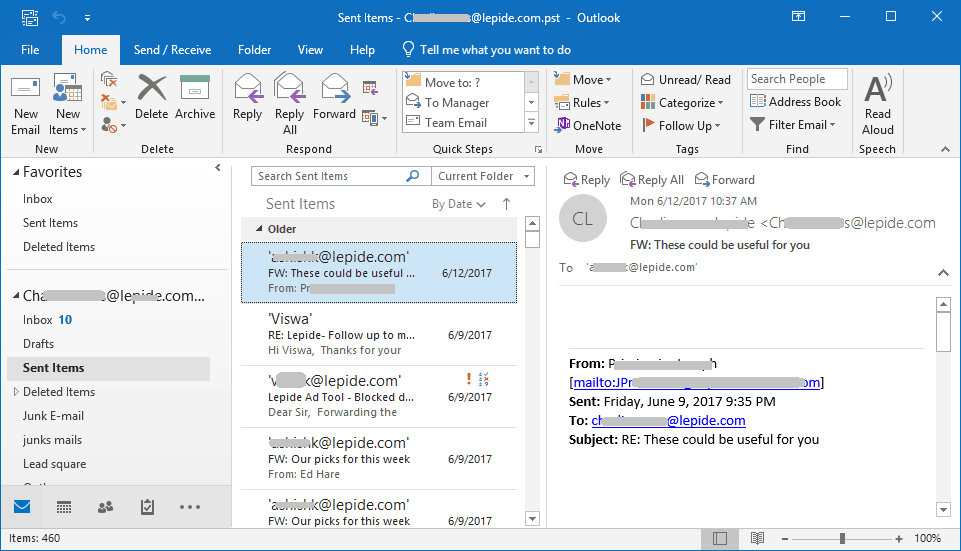Screen dimensions: 961x551
Task: Open the Address Book
Action: (796, 102)
